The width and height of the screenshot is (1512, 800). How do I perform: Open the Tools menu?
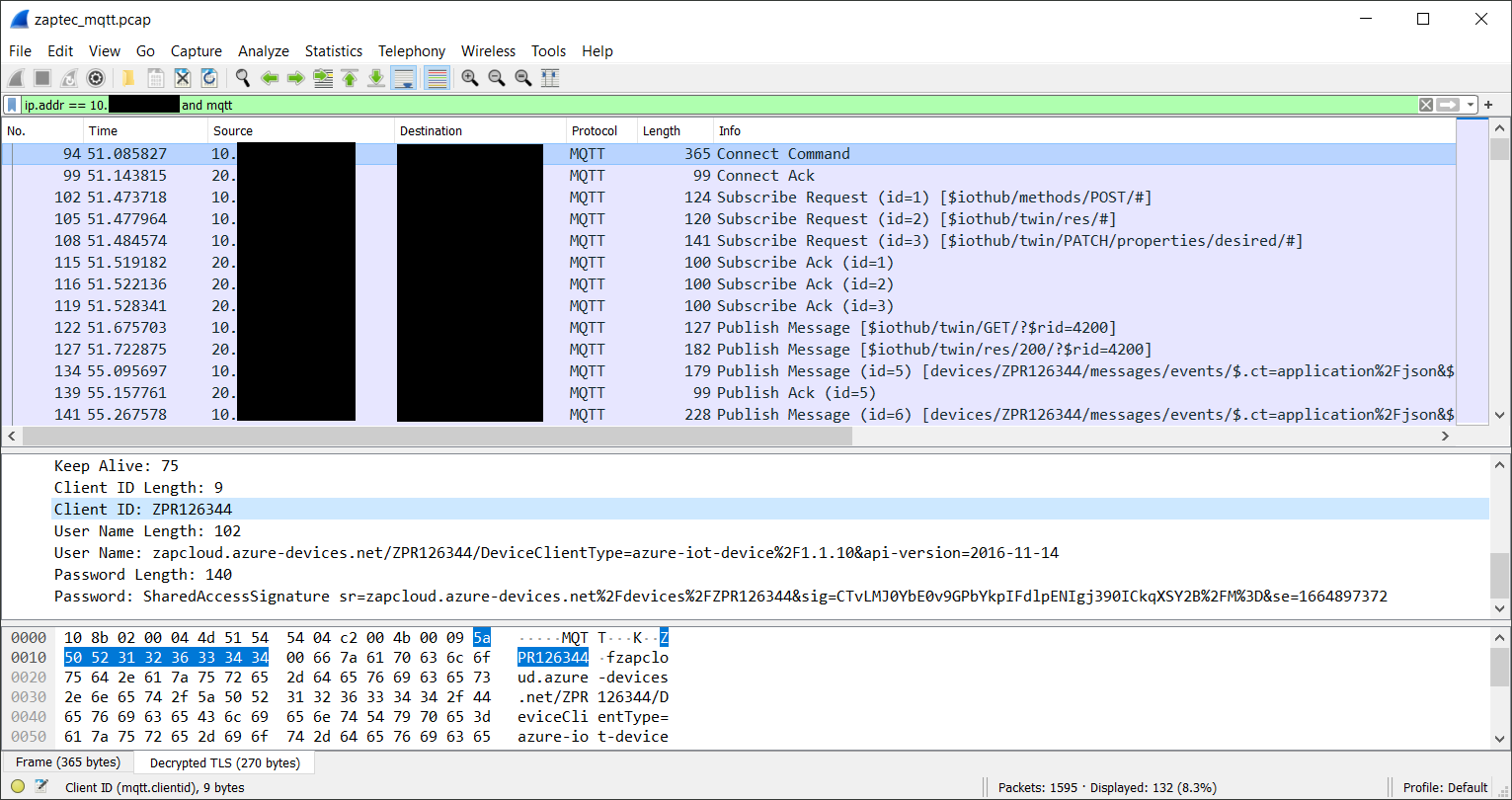[x=549, y=51]
